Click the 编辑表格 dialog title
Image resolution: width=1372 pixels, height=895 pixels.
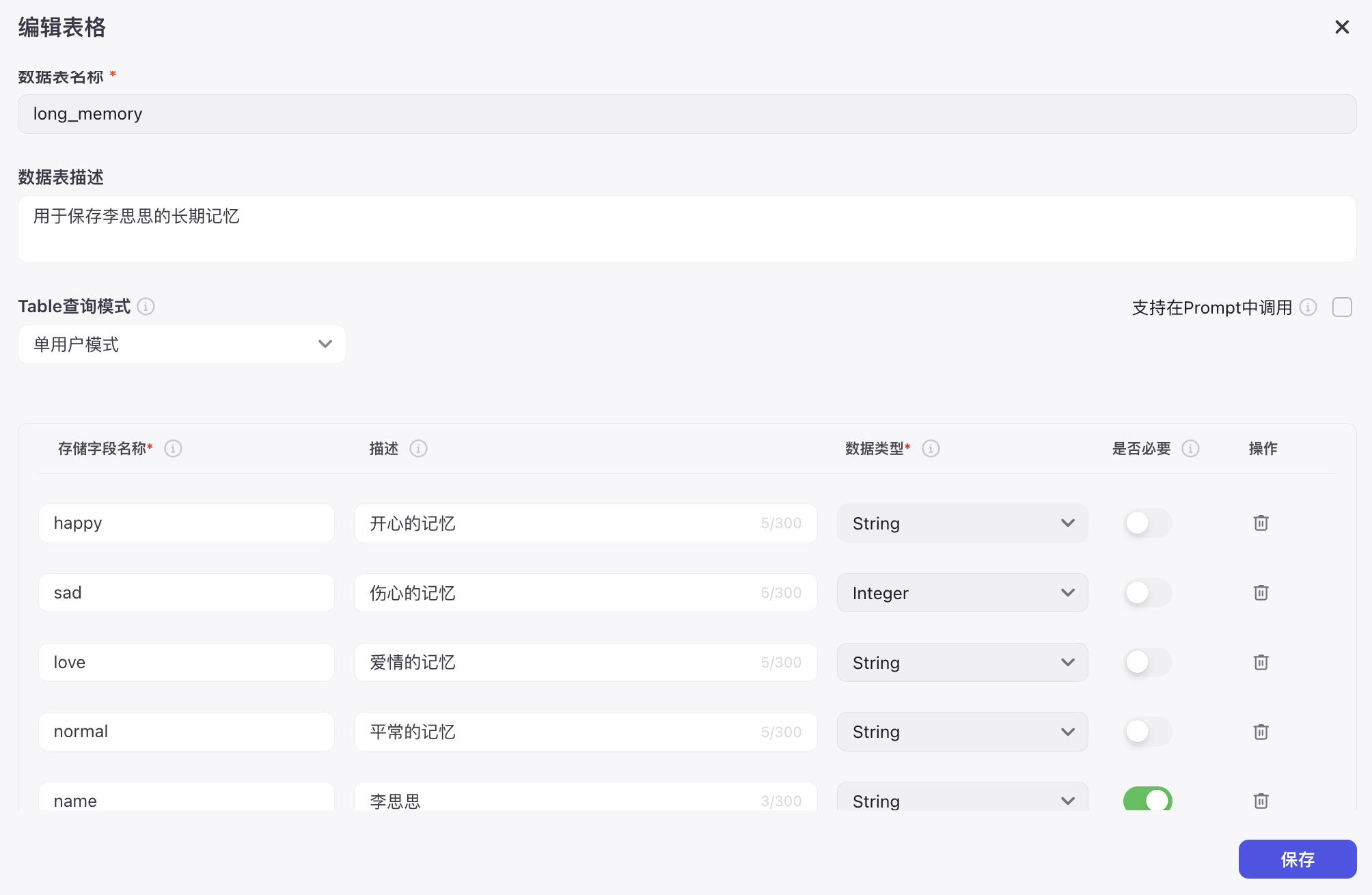pos(62,27)
